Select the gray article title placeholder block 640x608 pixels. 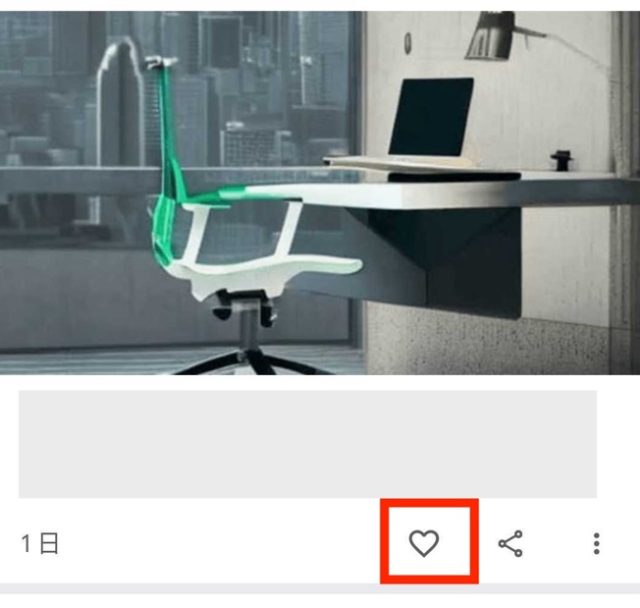click(x=307, y=444)
